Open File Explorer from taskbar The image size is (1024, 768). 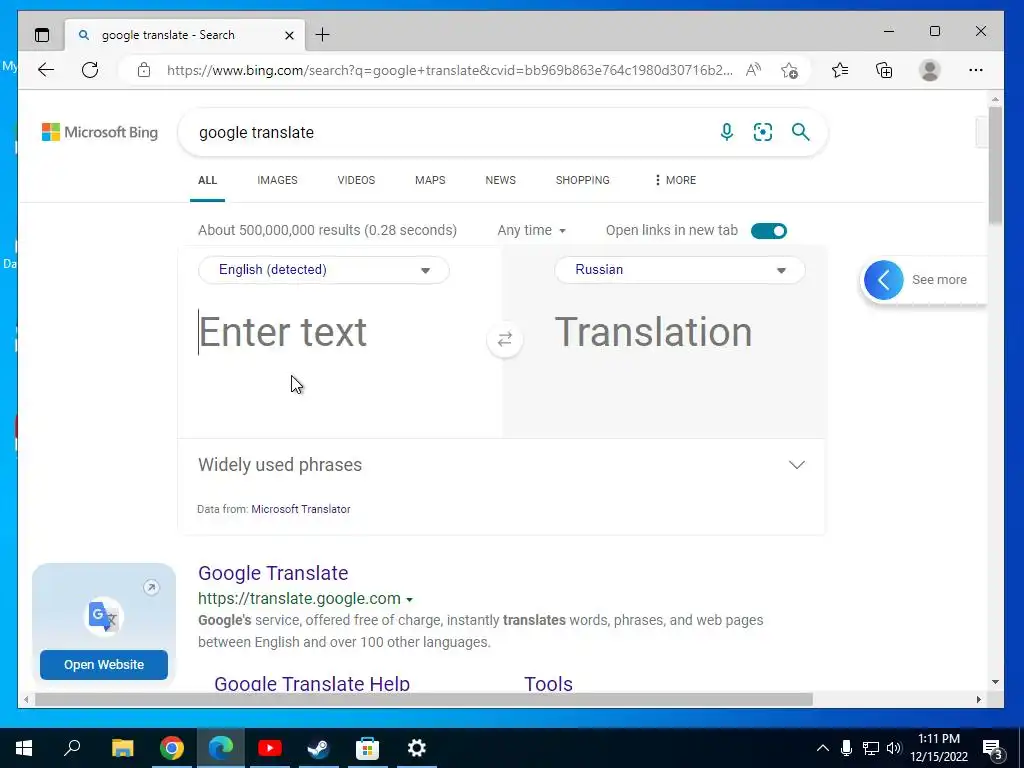[122, 748]
